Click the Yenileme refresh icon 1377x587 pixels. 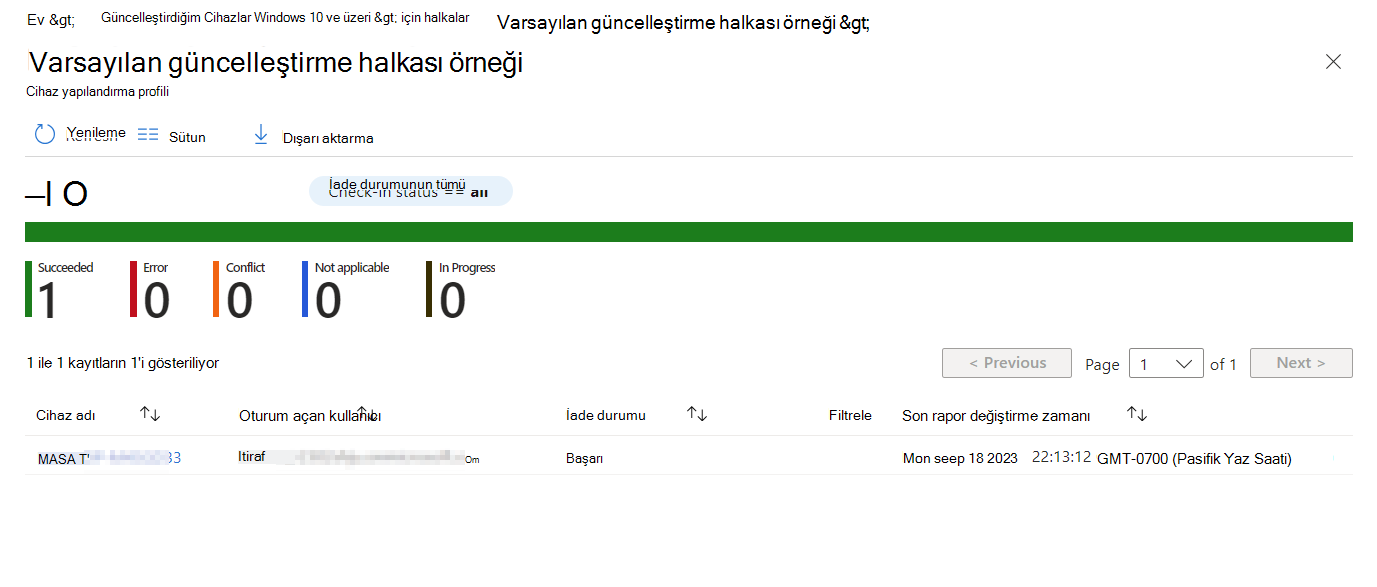tap(44, 133)
